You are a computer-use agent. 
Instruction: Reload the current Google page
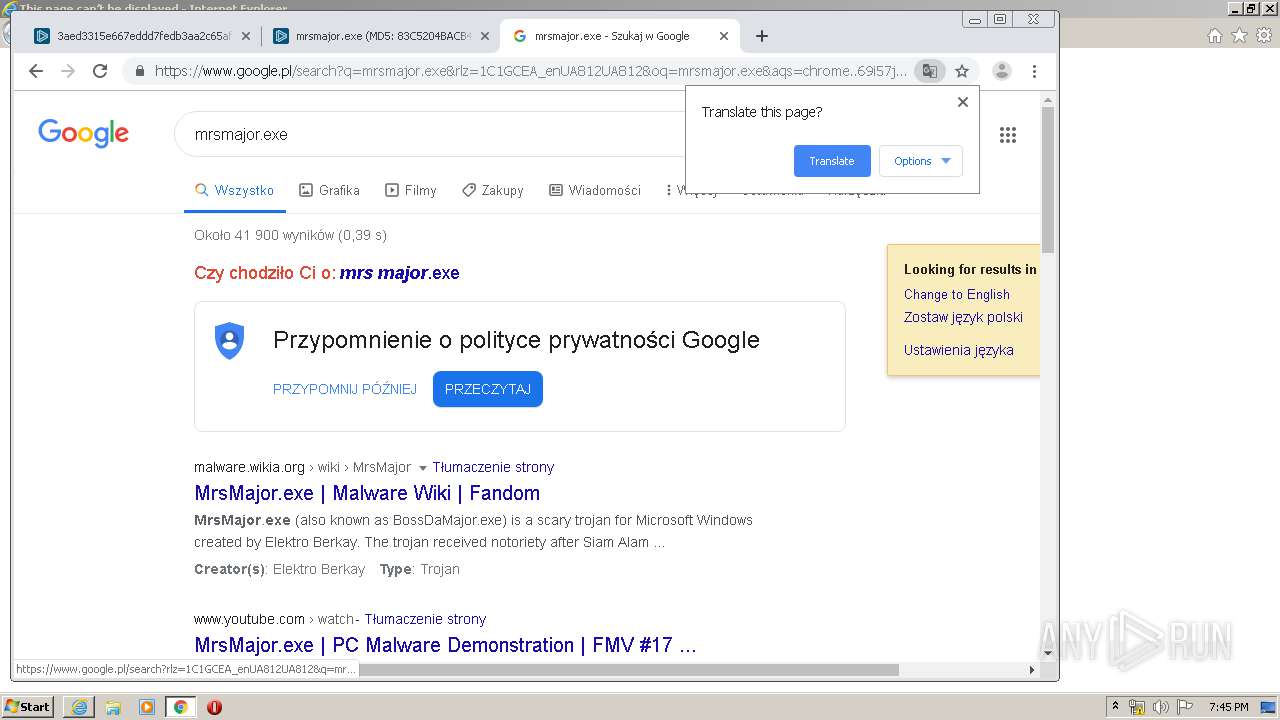click(100, 71)
